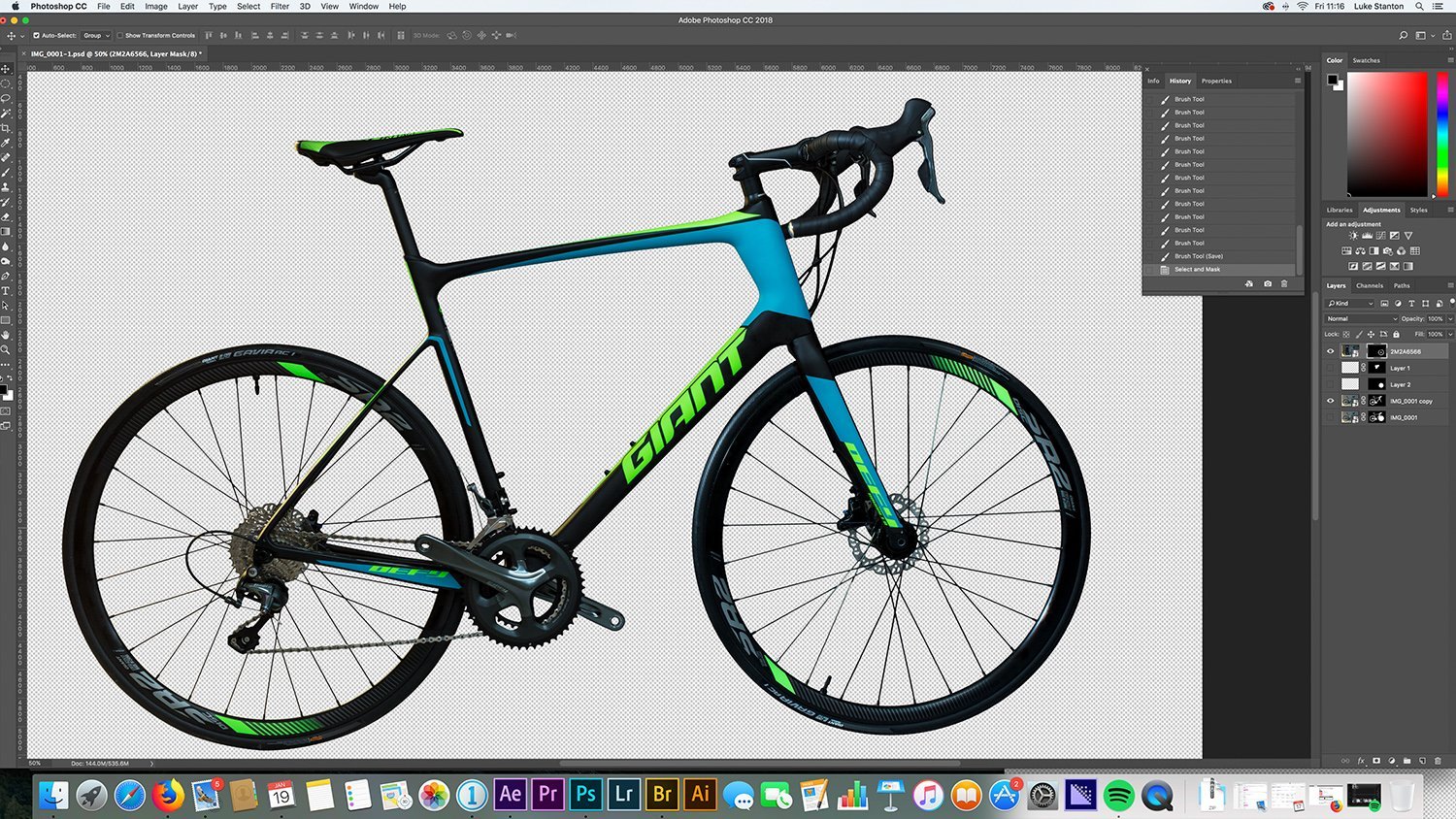Select the Lasso tool
Viewport: 1456px width, 819px height.
pos(7,98)
